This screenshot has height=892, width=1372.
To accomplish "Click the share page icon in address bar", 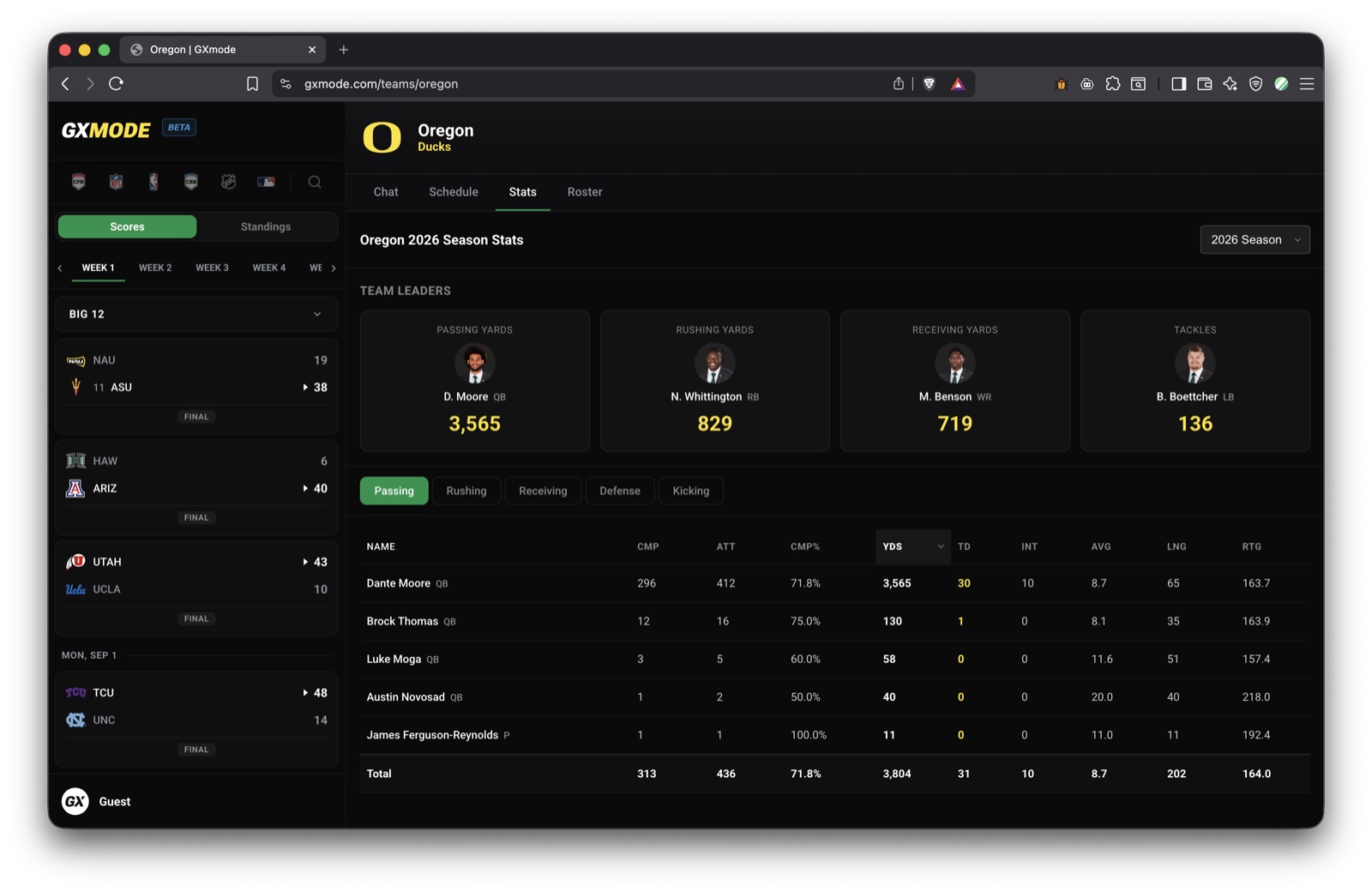I will [x=898, y=84].
